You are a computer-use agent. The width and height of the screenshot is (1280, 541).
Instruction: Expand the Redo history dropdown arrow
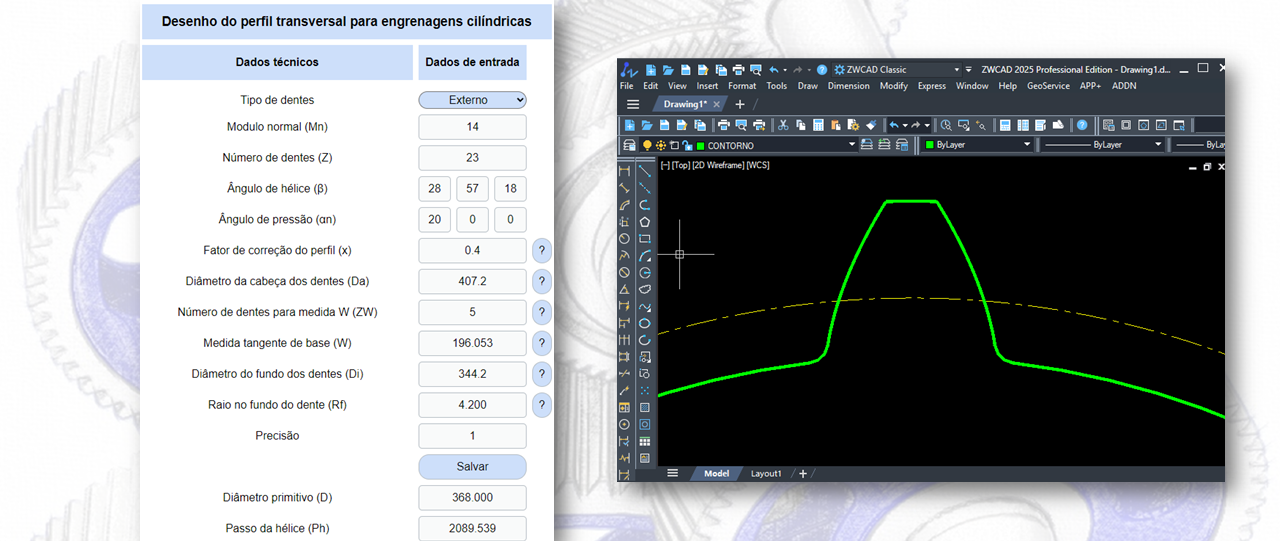[927, 125]
